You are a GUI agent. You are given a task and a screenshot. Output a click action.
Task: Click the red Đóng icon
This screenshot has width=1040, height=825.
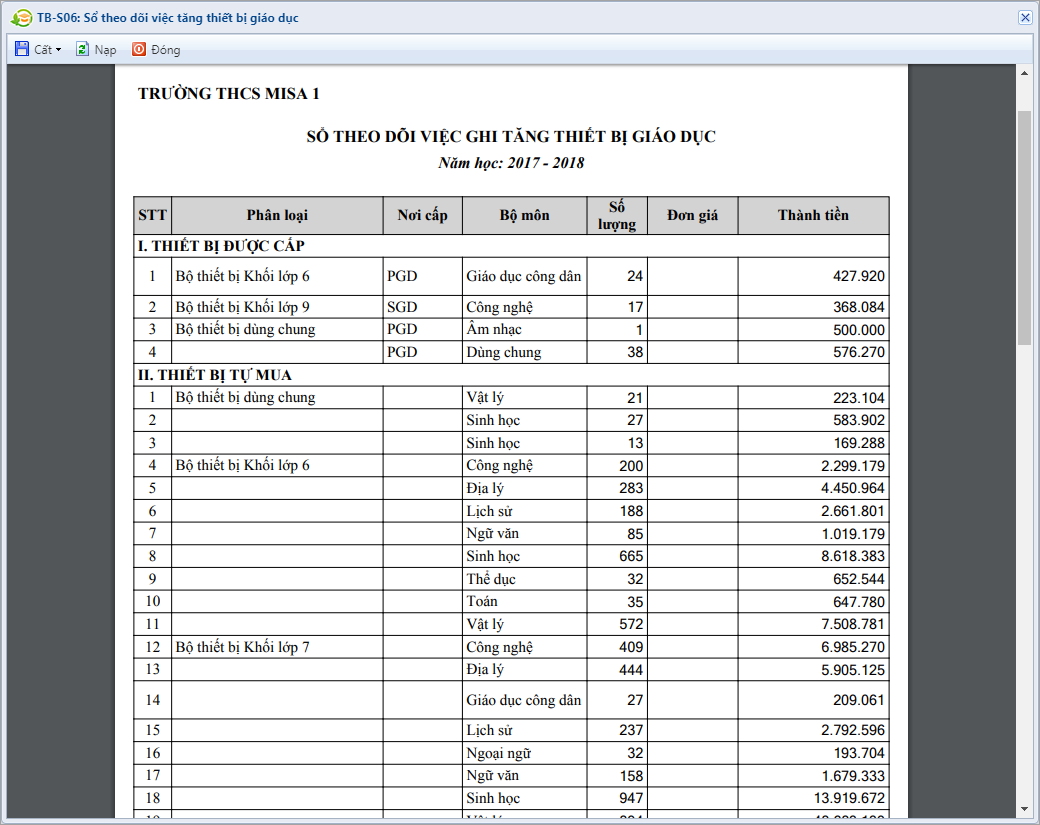tap(139, 49)
